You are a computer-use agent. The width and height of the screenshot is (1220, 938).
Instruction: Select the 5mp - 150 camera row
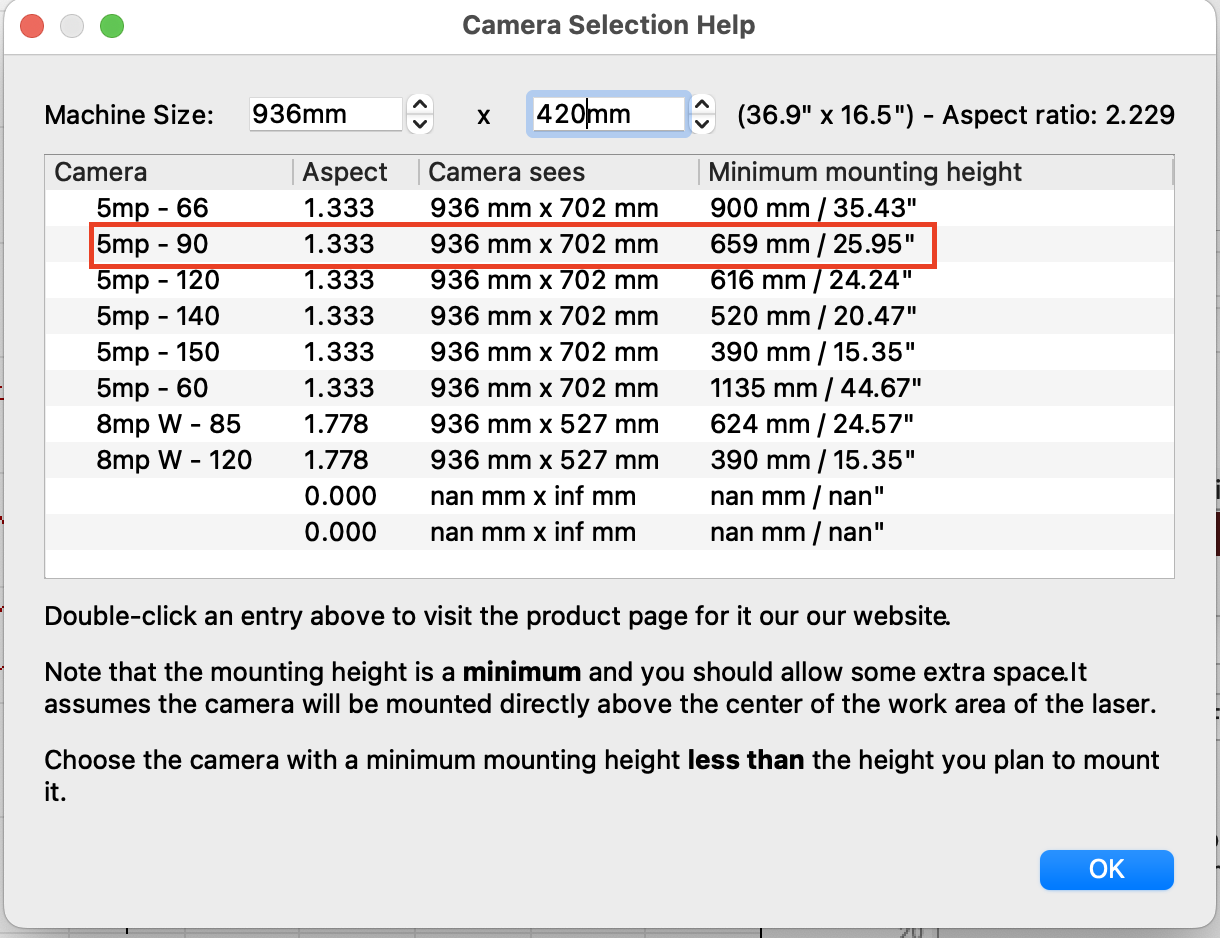pos(609,352)
